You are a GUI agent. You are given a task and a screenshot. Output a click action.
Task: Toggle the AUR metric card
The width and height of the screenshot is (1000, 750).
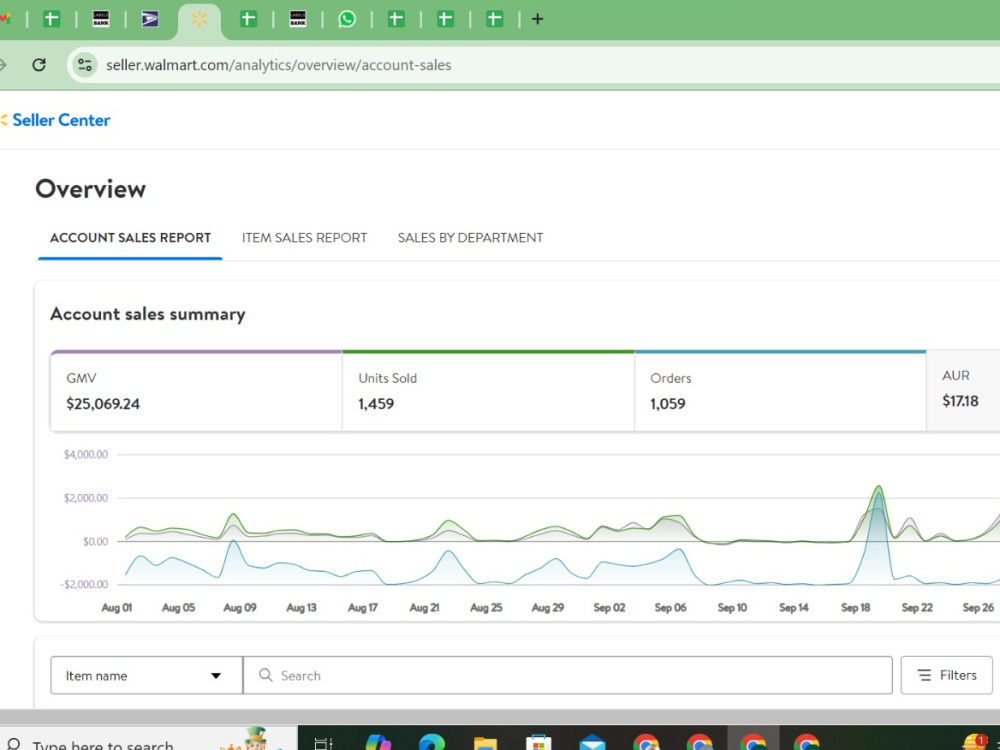963,390
